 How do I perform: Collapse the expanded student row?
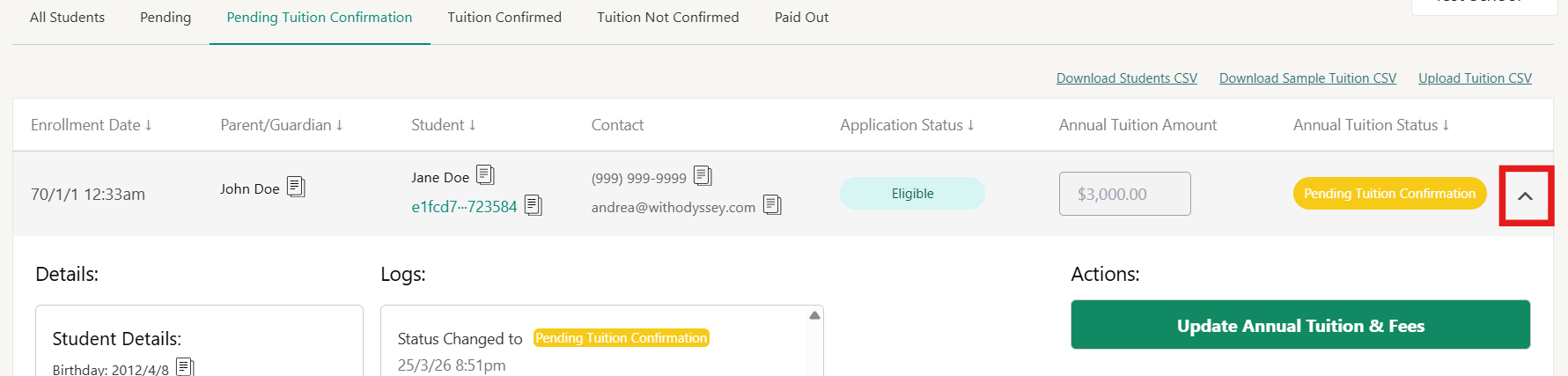point(1526,195)
